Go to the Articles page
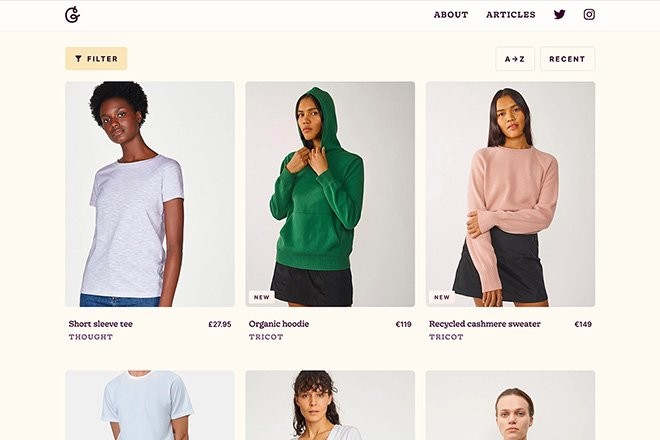Image resolution: width=660 pixels, height=440 pixels. [x=510, y=15]
